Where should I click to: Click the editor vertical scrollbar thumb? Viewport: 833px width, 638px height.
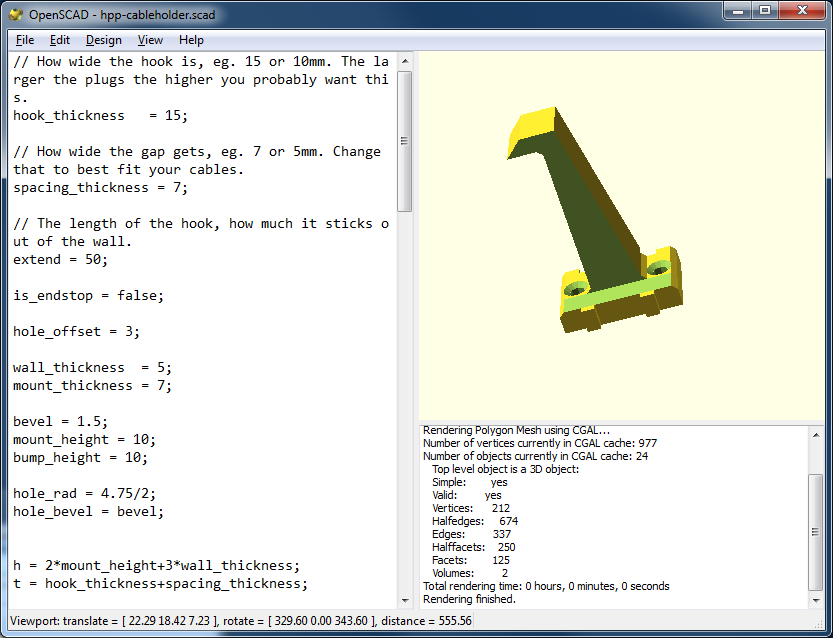(405, 141)
